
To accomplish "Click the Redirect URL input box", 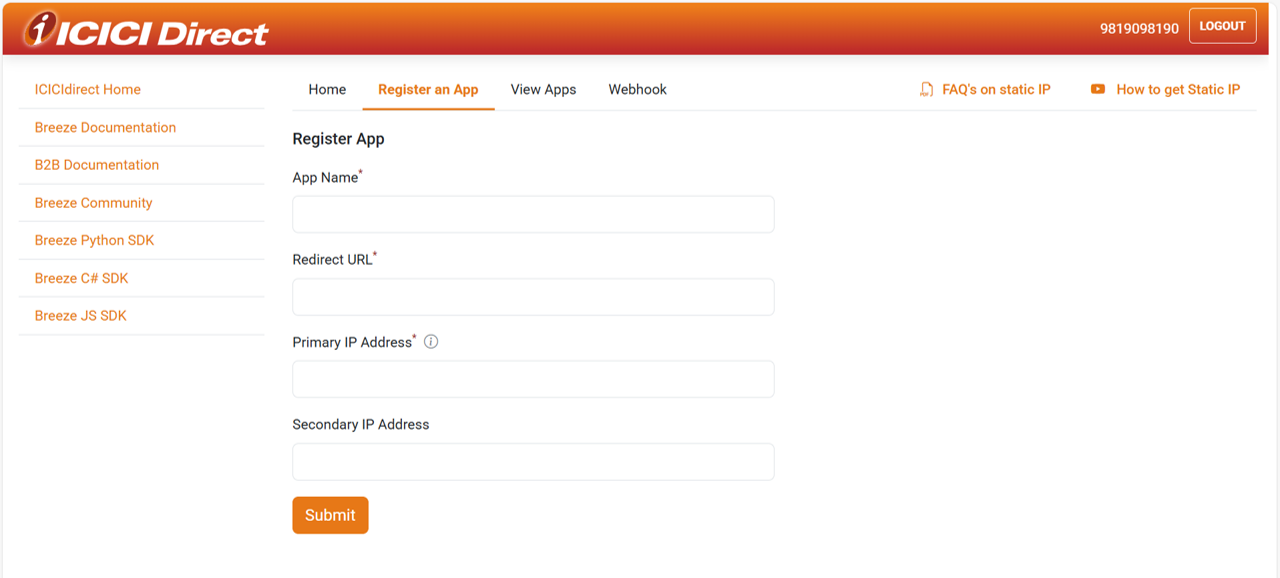I will coord(533,296).
